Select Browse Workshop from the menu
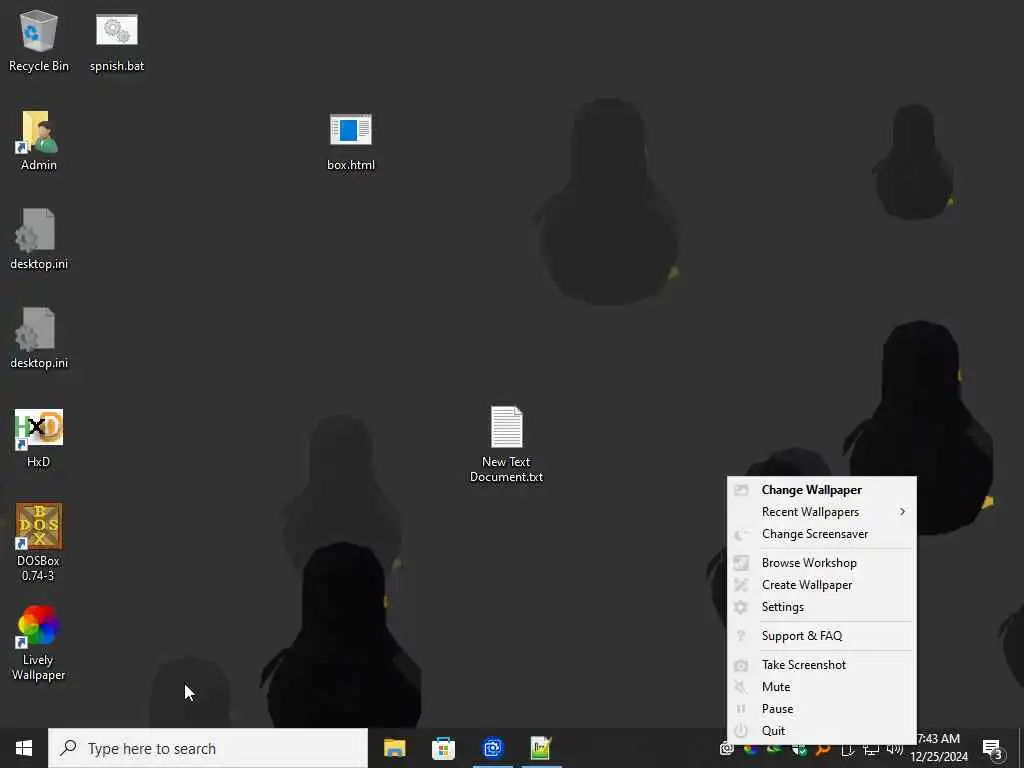Viewport: 1024px width, 768px height. tap(822, 563)
